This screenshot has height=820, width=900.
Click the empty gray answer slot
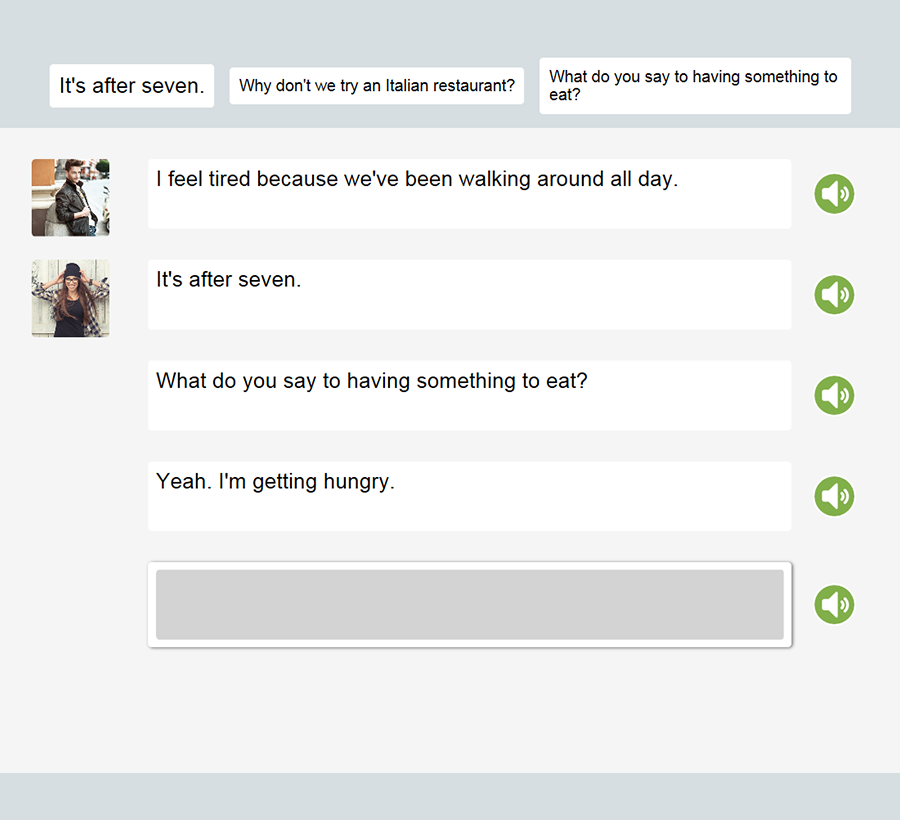click(470, 605)
